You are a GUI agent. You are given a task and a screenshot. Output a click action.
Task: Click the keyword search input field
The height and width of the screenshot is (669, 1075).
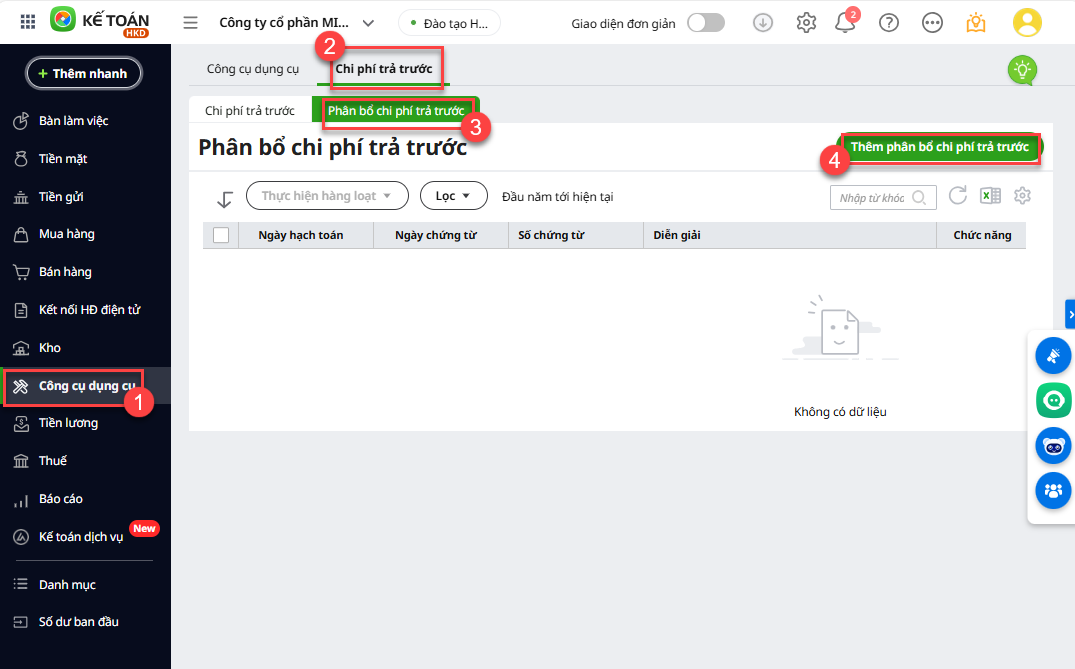[872, 197]
